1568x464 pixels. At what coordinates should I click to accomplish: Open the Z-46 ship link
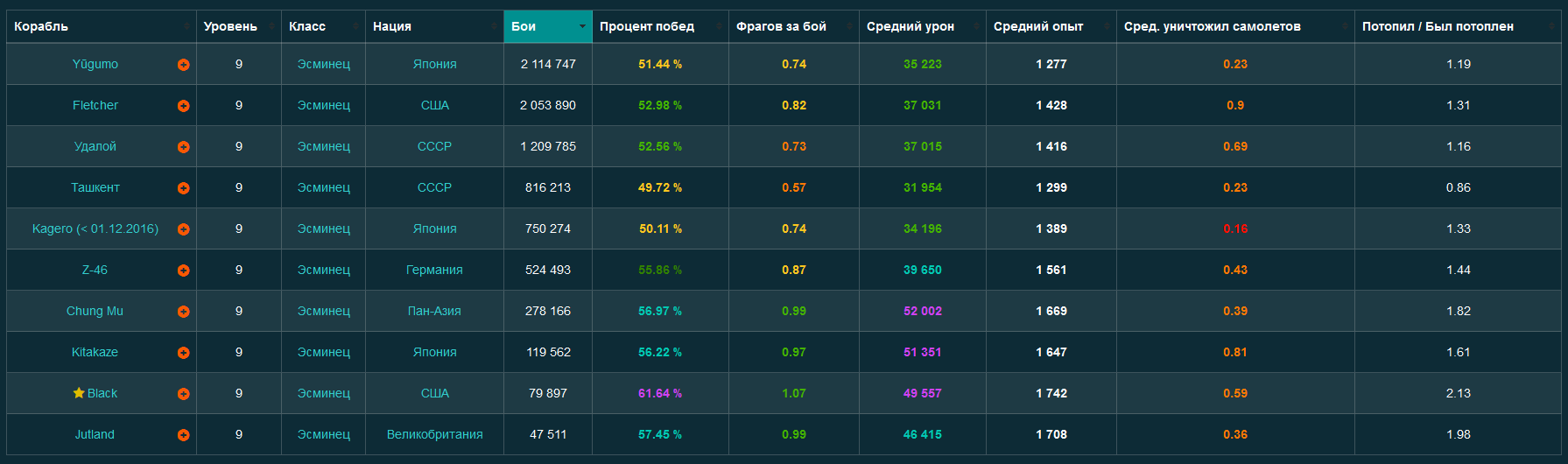[95, 270]
